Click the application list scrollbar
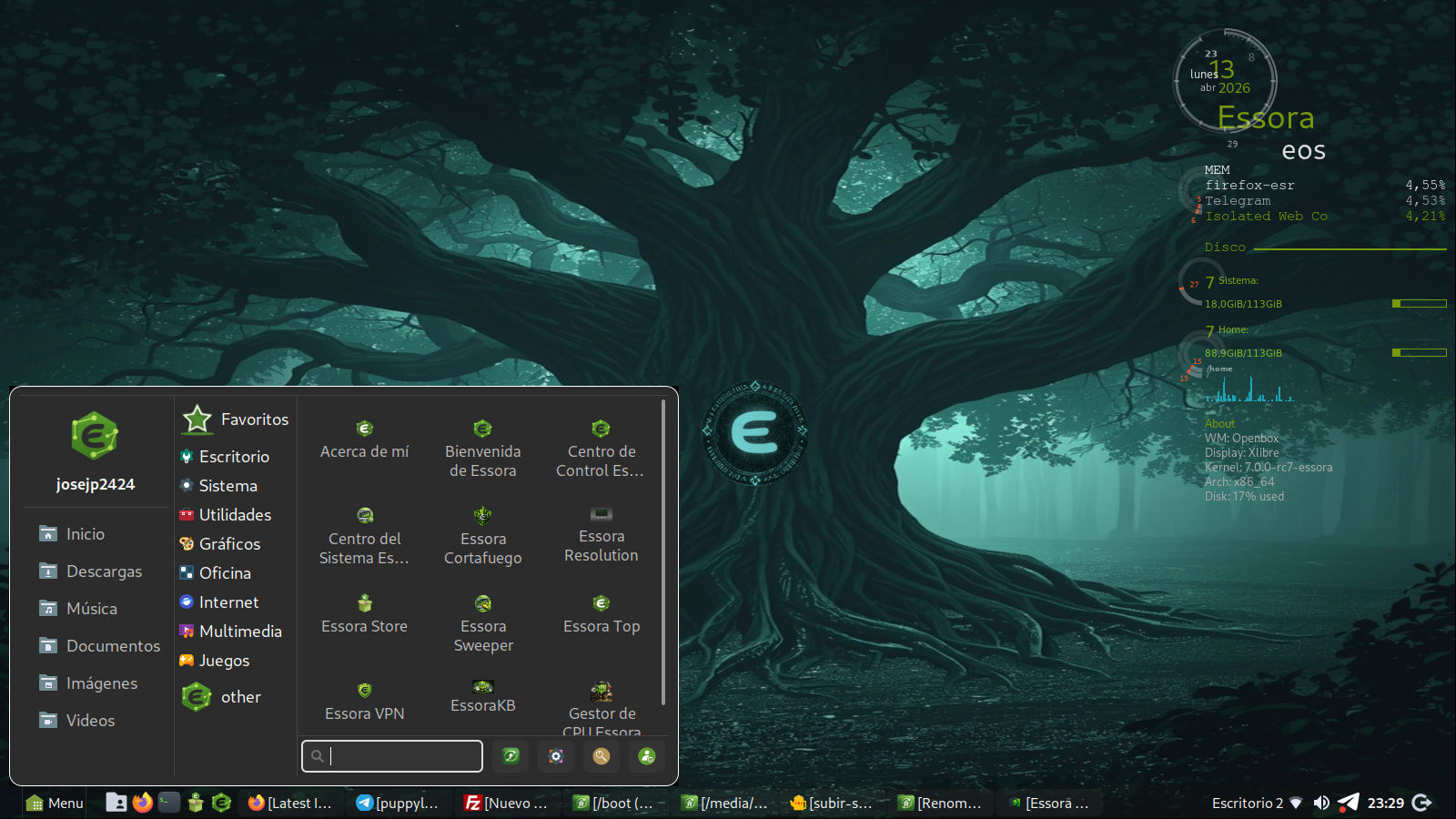Screen dimensions: 1456x819 click(x=663, y=552)
